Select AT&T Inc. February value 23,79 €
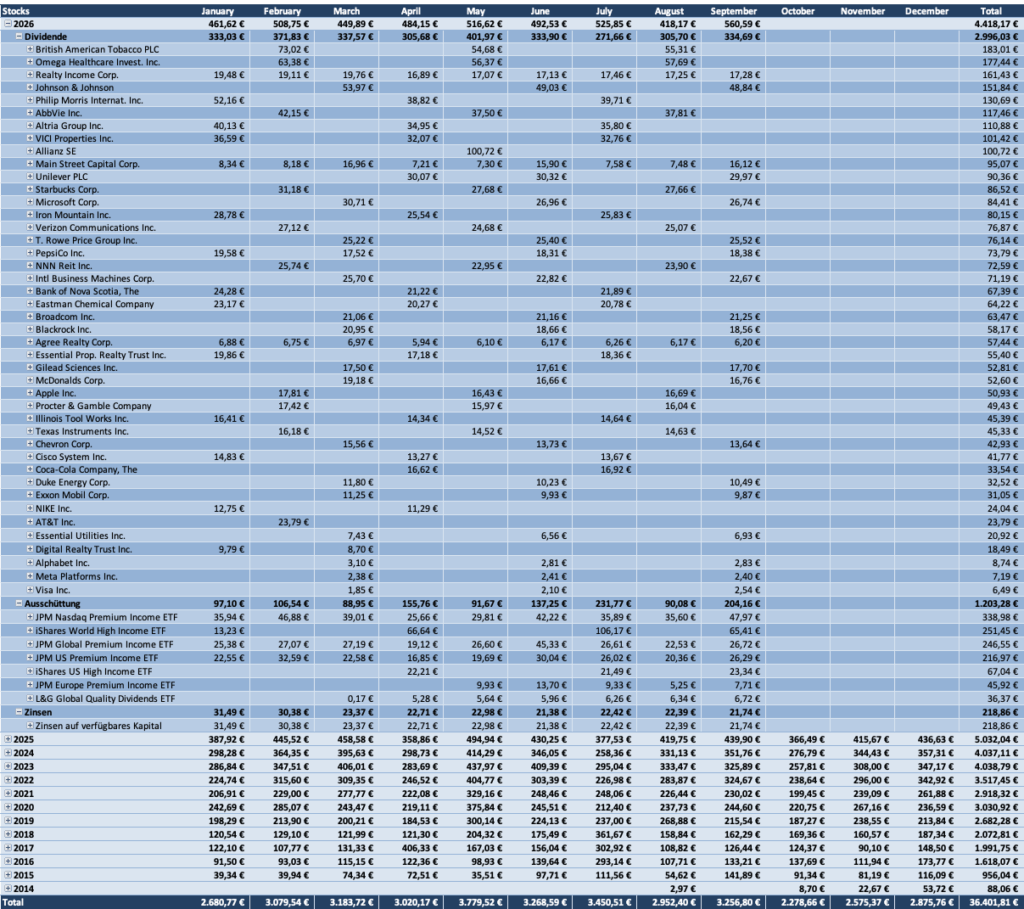 pos(294,522)
